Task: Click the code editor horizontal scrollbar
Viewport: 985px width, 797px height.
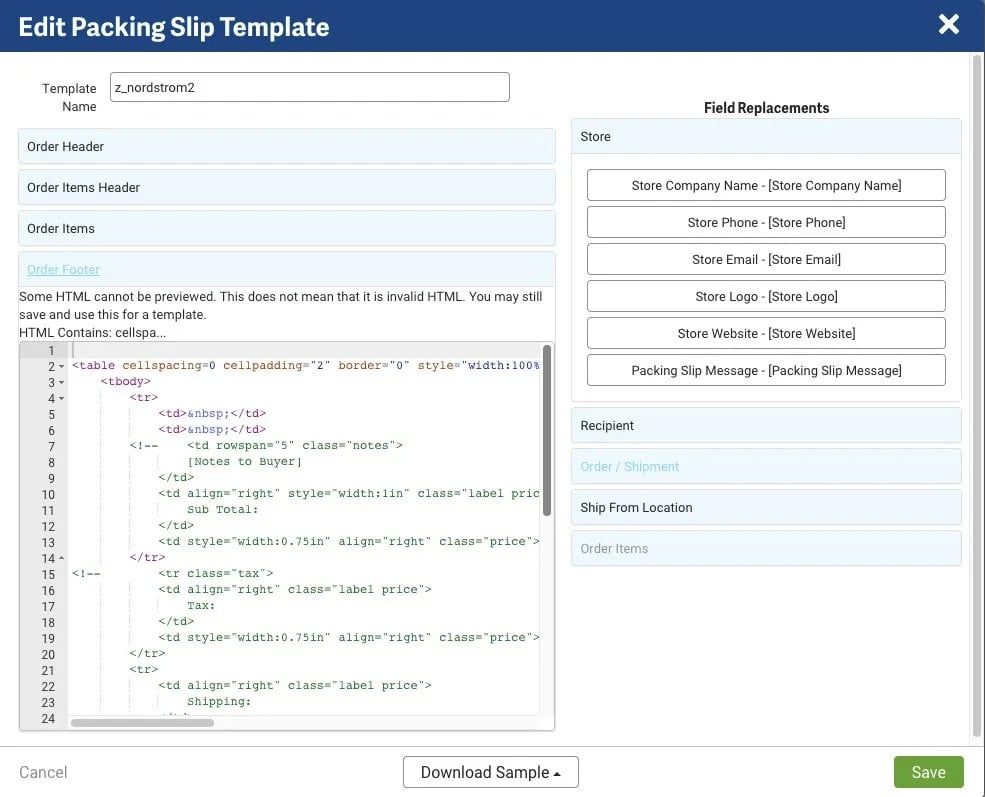Action: tap(140, 720)
